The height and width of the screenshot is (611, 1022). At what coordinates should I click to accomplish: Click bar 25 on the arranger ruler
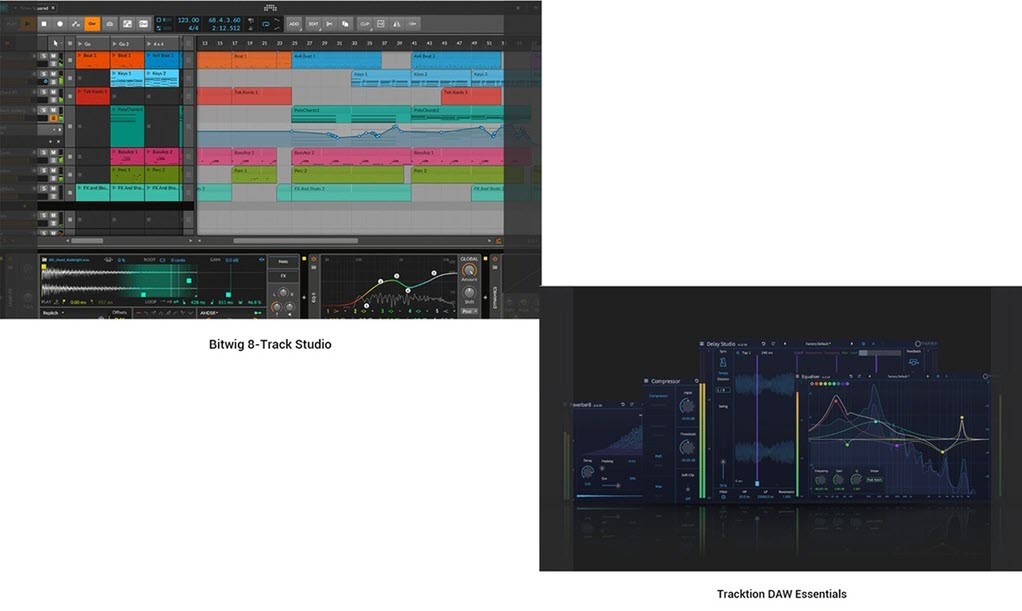tap(294, 43)
